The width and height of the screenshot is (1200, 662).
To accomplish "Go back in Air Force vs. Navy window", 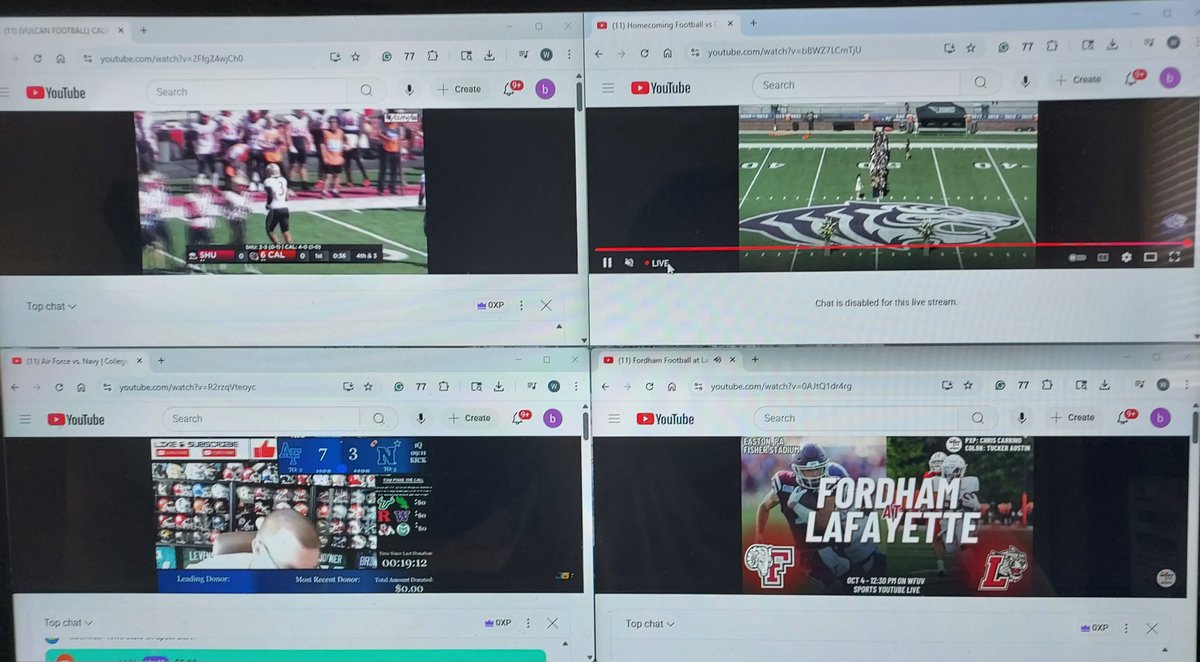I will (x=15, y=387).
